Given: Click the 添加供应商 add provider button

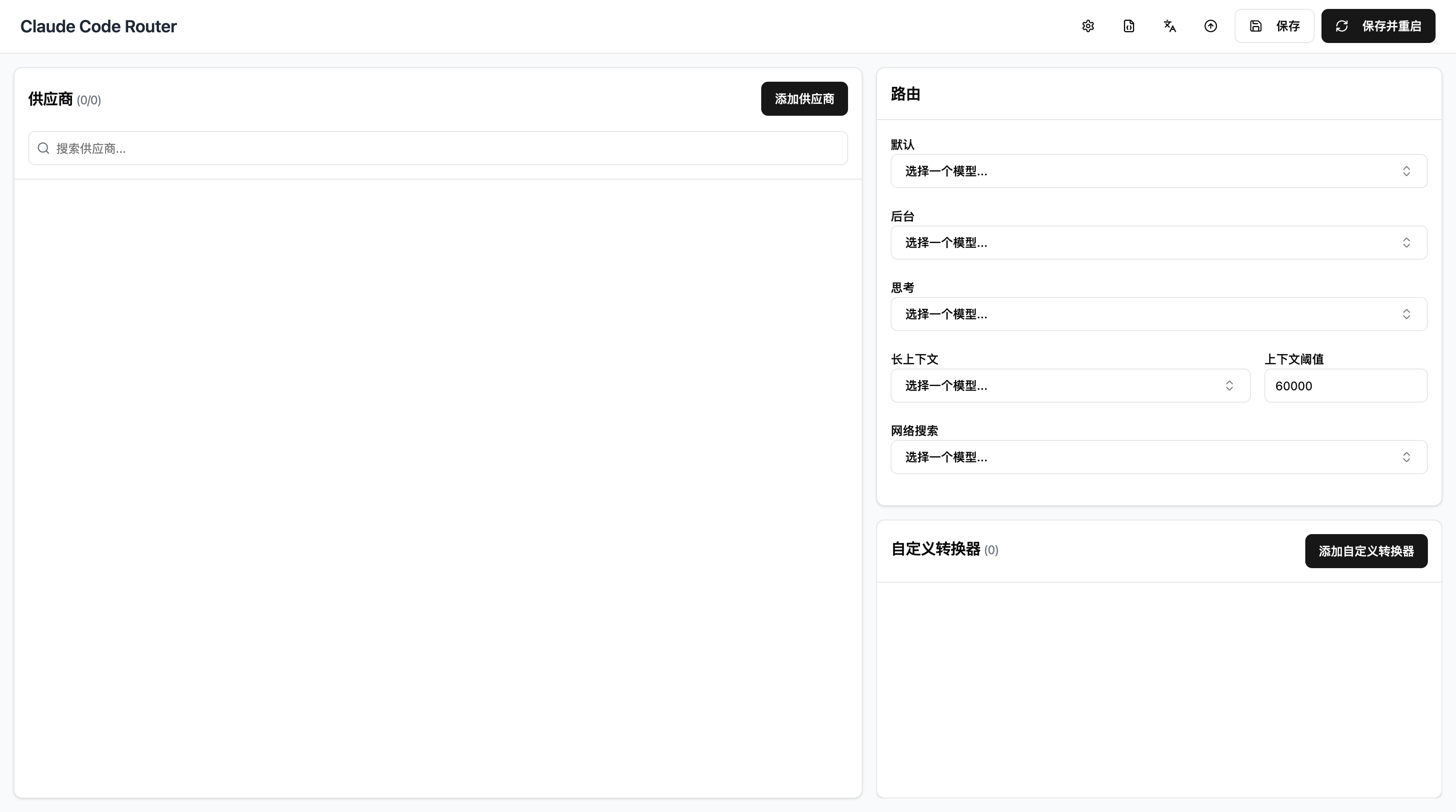Looking at the screenshot, I should click(804, 99).
